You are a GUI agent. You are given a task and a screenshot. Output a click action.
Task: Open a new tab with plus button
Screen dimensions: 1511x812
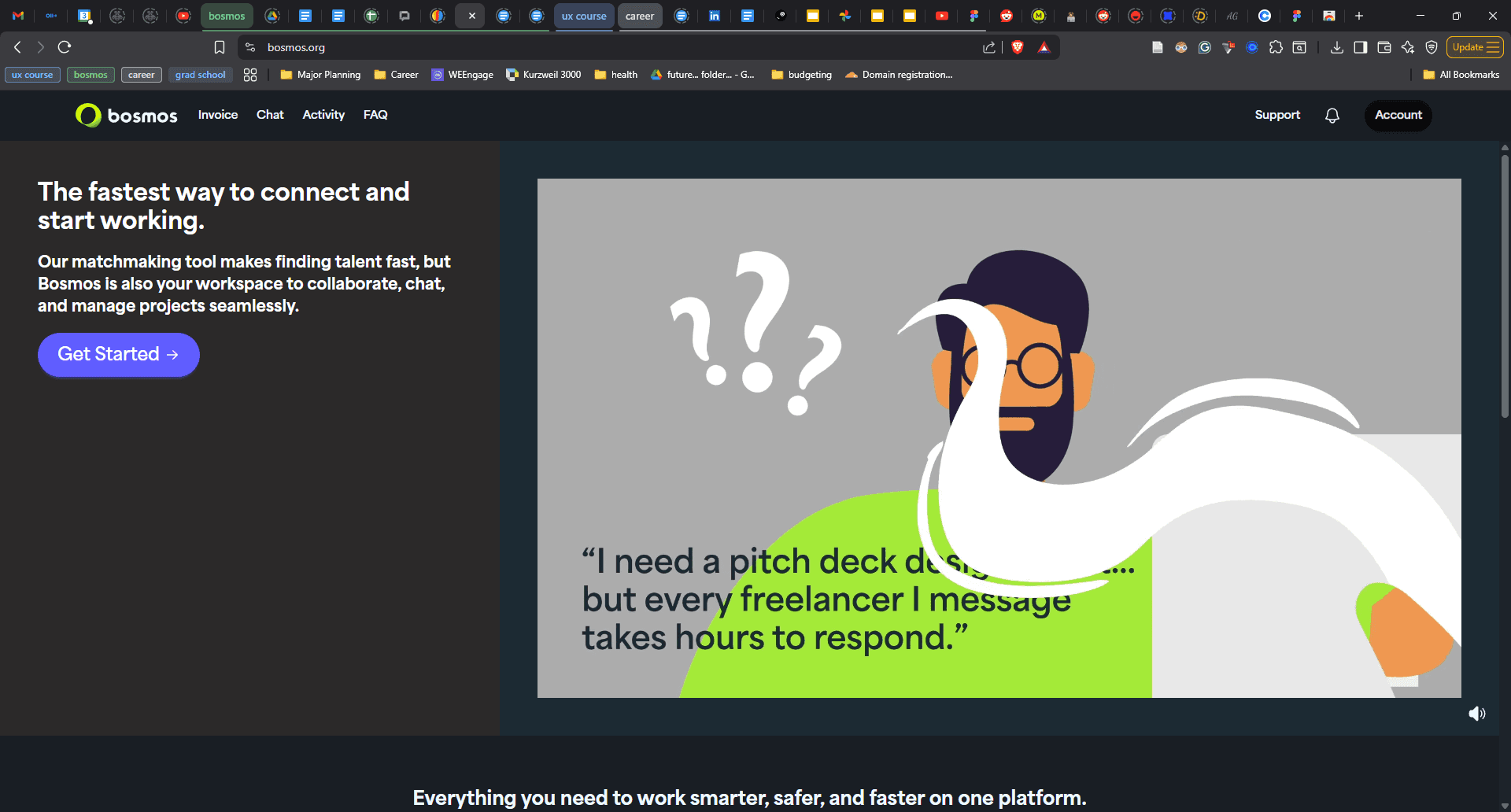[1359, 16]
